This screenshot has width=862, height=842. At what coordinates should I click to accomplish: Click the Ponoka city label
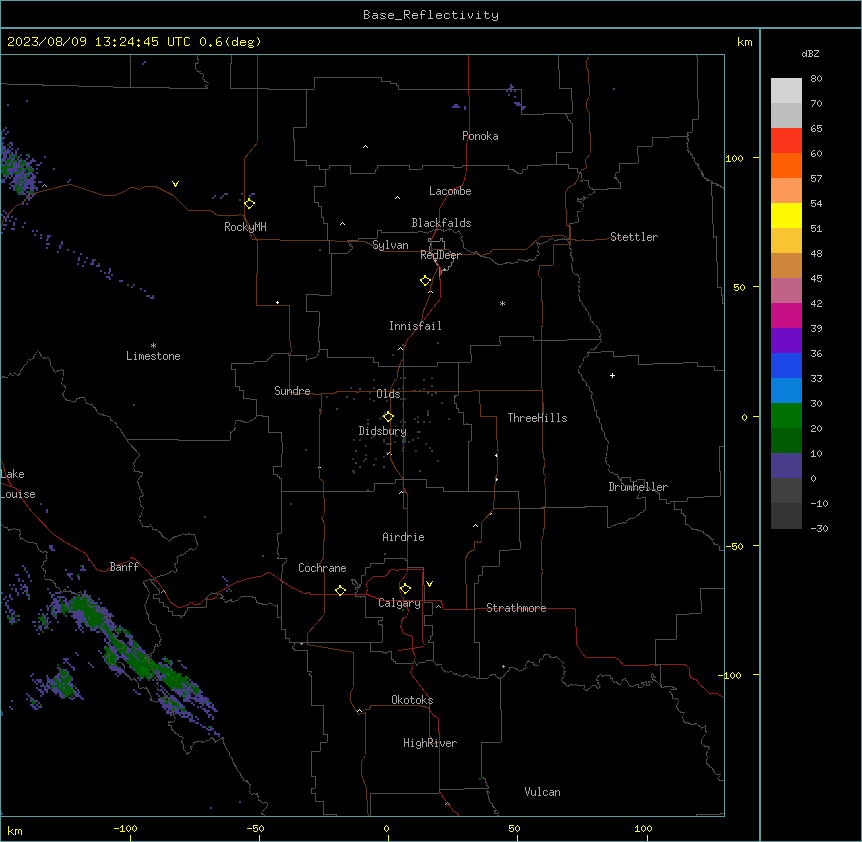[x=480, y=136]
